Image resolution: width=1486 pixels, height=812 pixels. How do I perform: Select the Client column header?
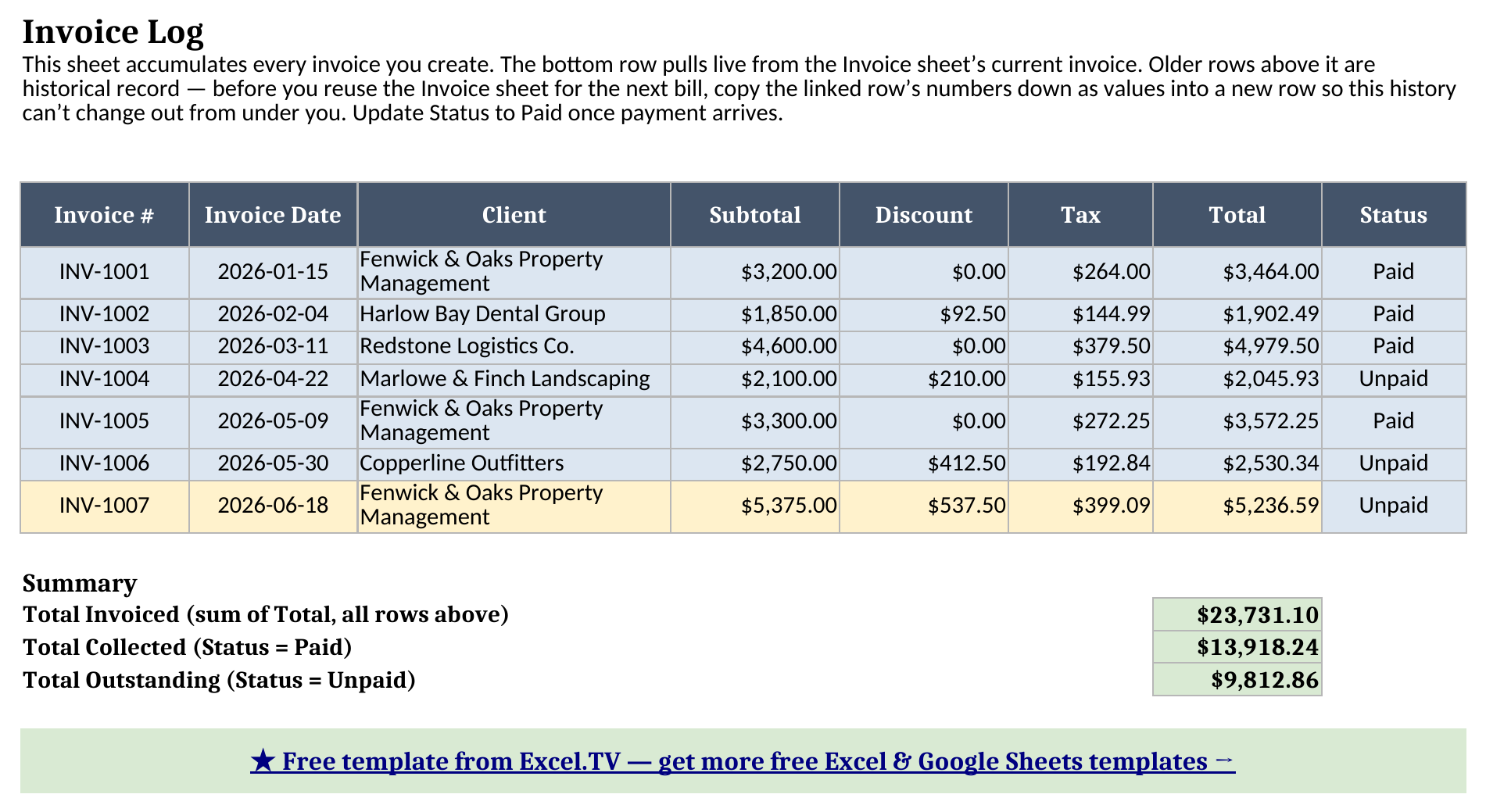point(514,215)
